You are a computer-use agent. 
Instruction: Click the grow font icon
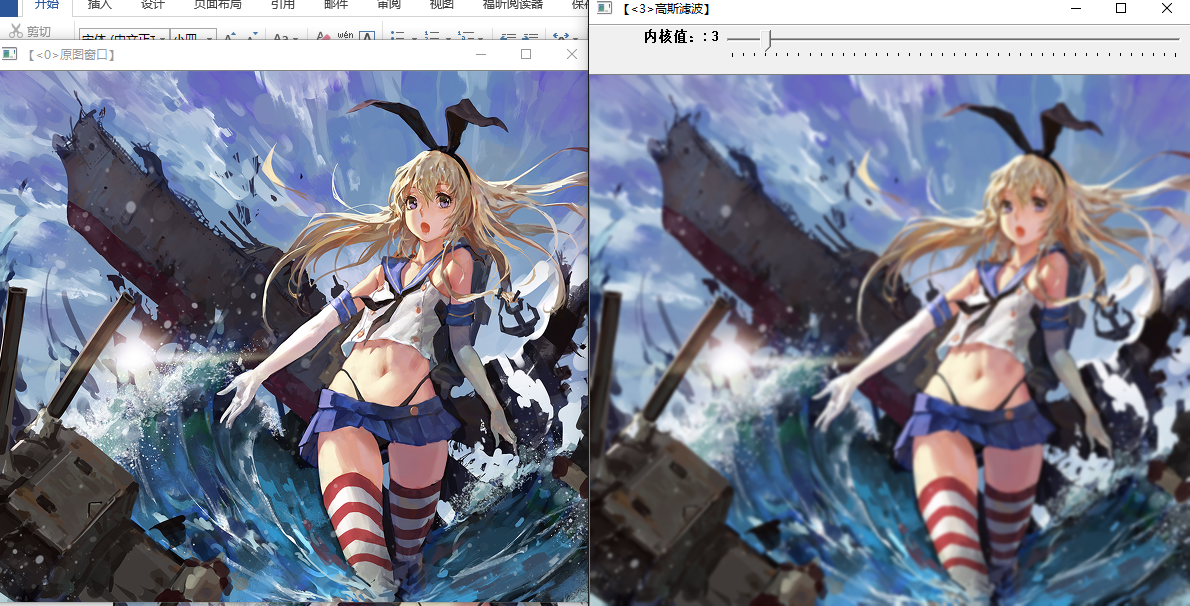(x=231, y=35)
